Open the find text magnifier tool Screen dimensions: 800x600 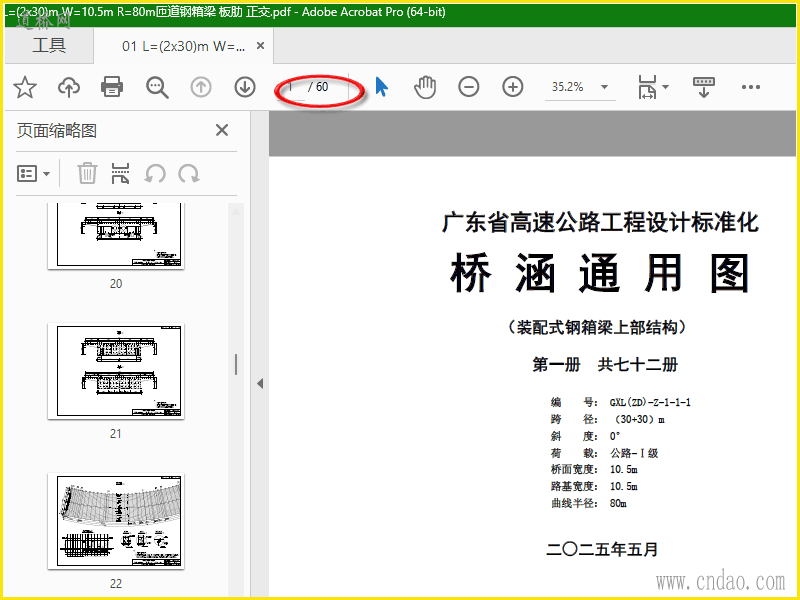[x=157, y=87]
